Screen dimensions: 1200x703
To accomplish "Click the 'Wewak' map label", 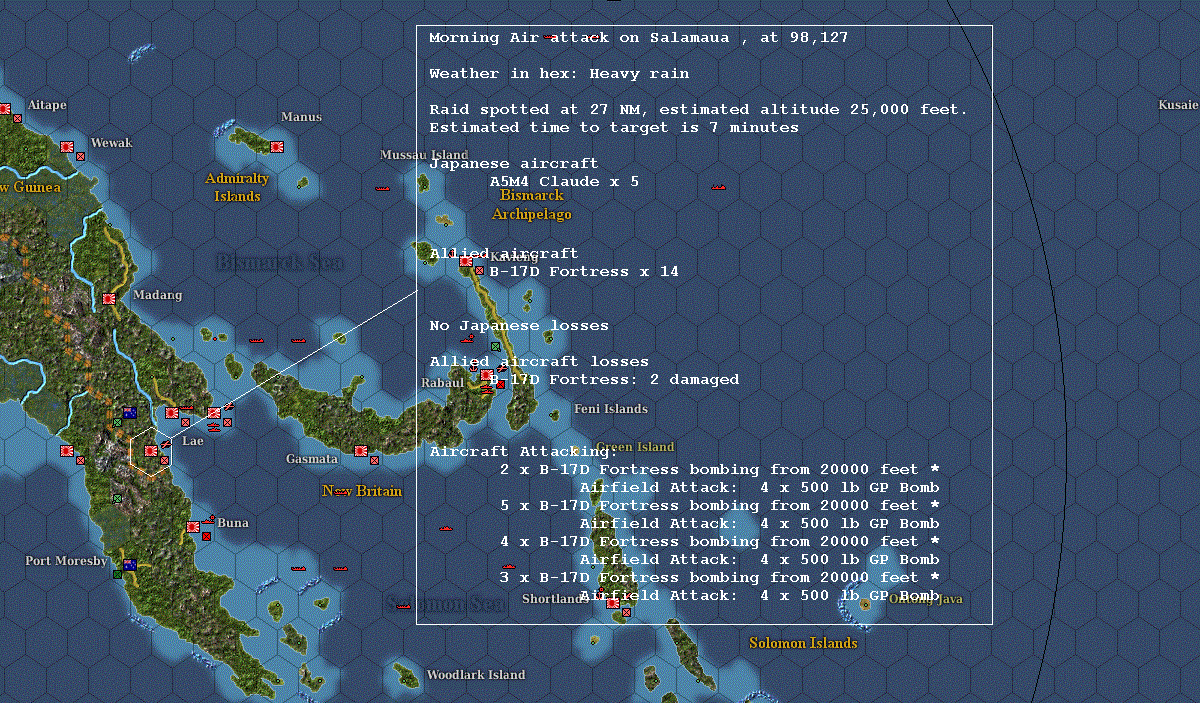I will (x=111, y=143).
